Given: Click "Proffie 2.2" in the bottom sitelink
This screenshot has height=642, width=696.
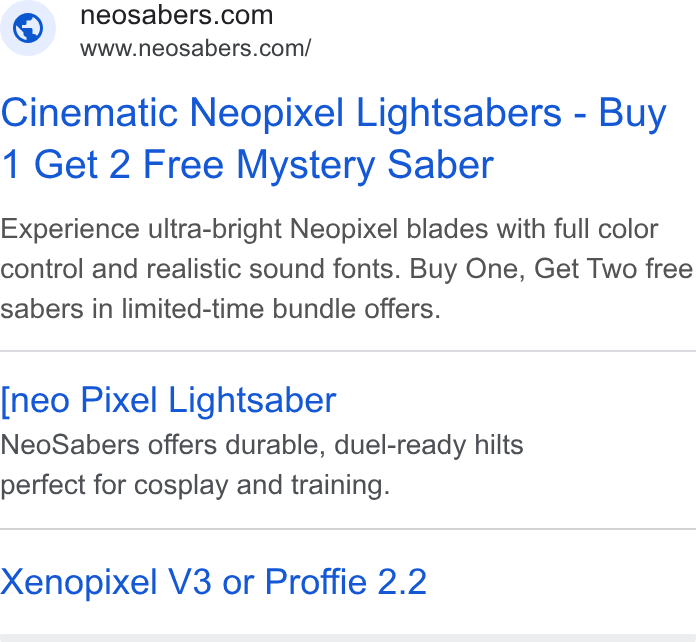Looking at the screenshot, I should tap(346, 582).
